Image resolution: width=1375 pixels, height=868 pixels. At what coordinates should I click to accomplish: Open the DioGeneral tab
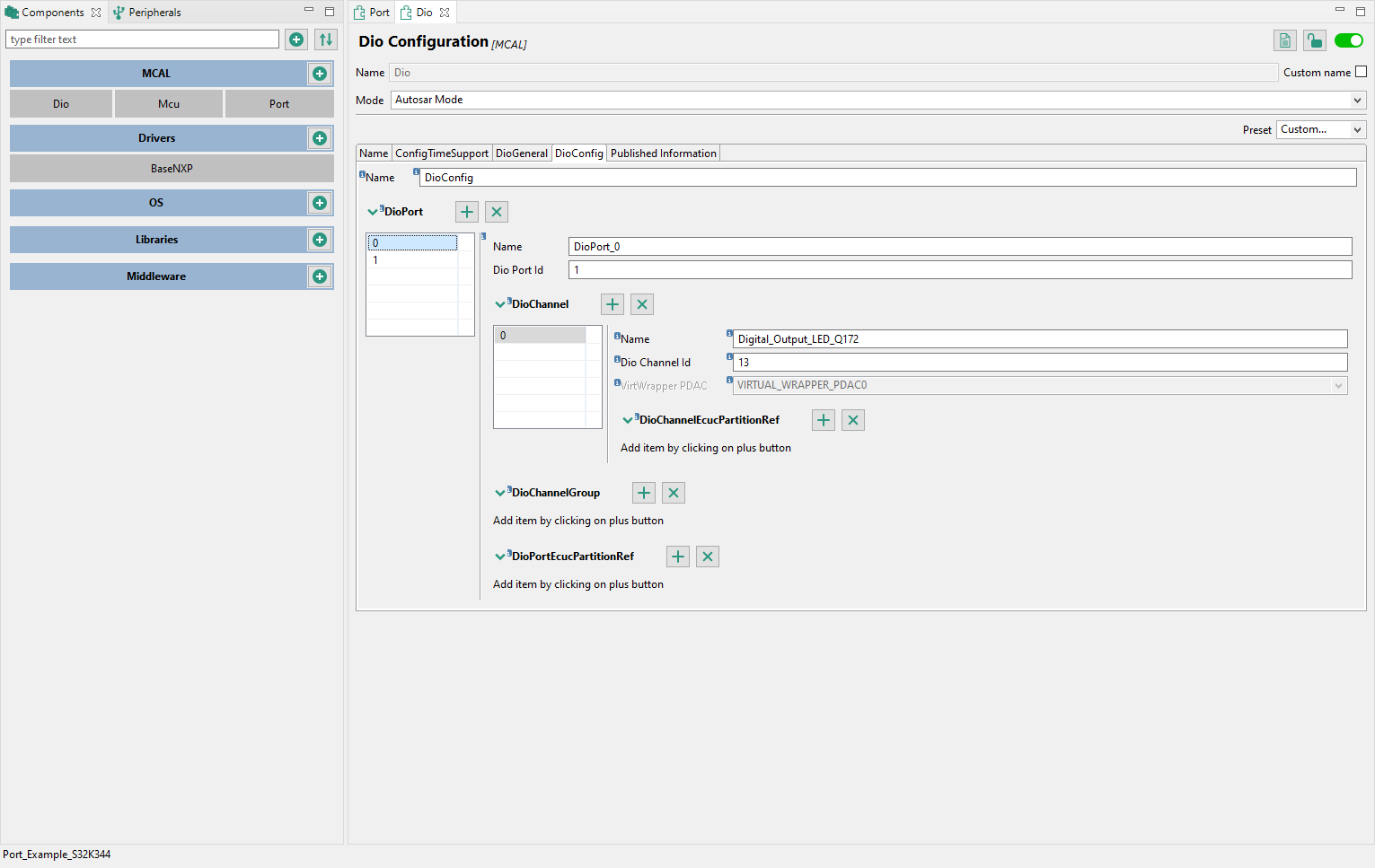522,153
